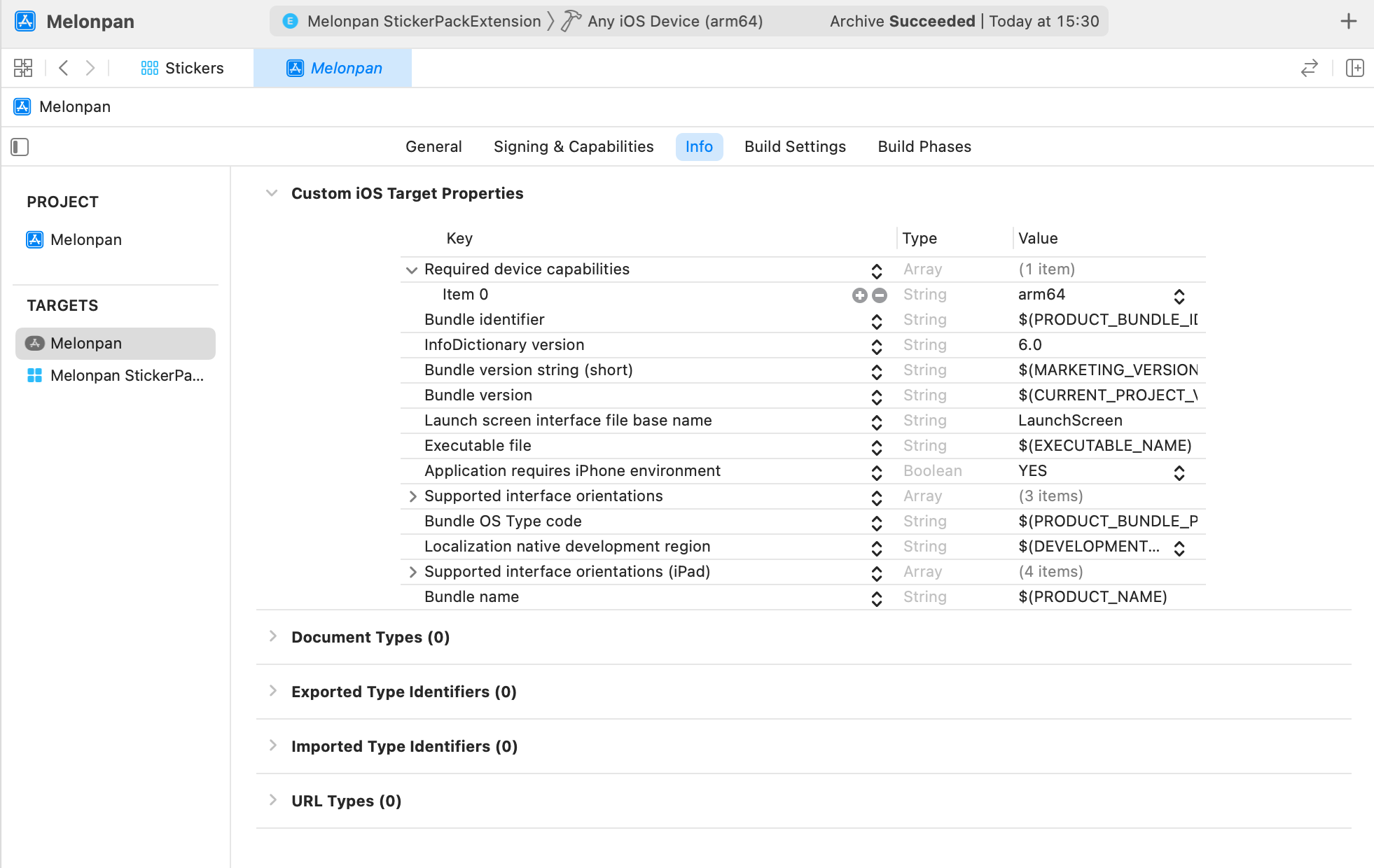
Task: Open key stepper for InfoDictionary version
Action: pyautogui.click(x=877, y=346)
